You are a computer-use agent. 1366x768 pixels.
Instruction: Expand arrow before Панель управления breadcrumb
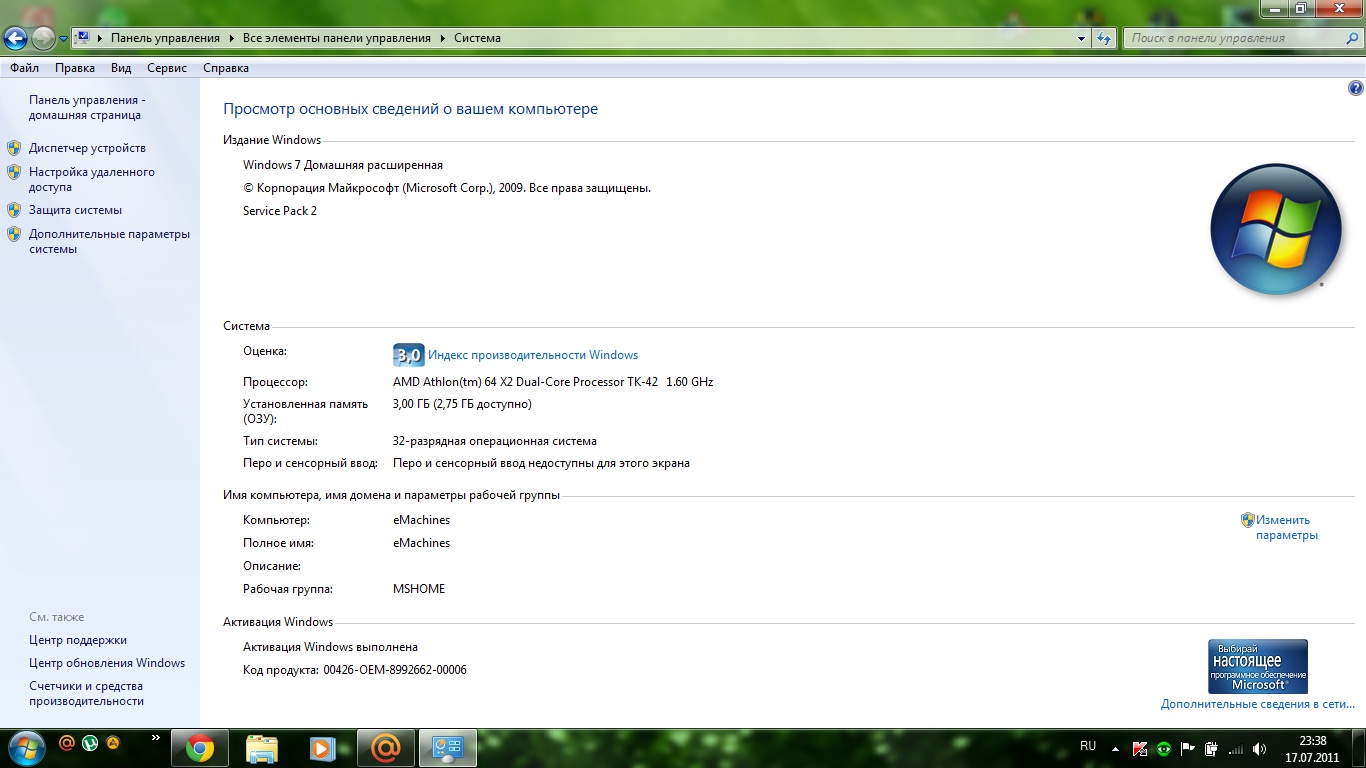pos(100,38)
